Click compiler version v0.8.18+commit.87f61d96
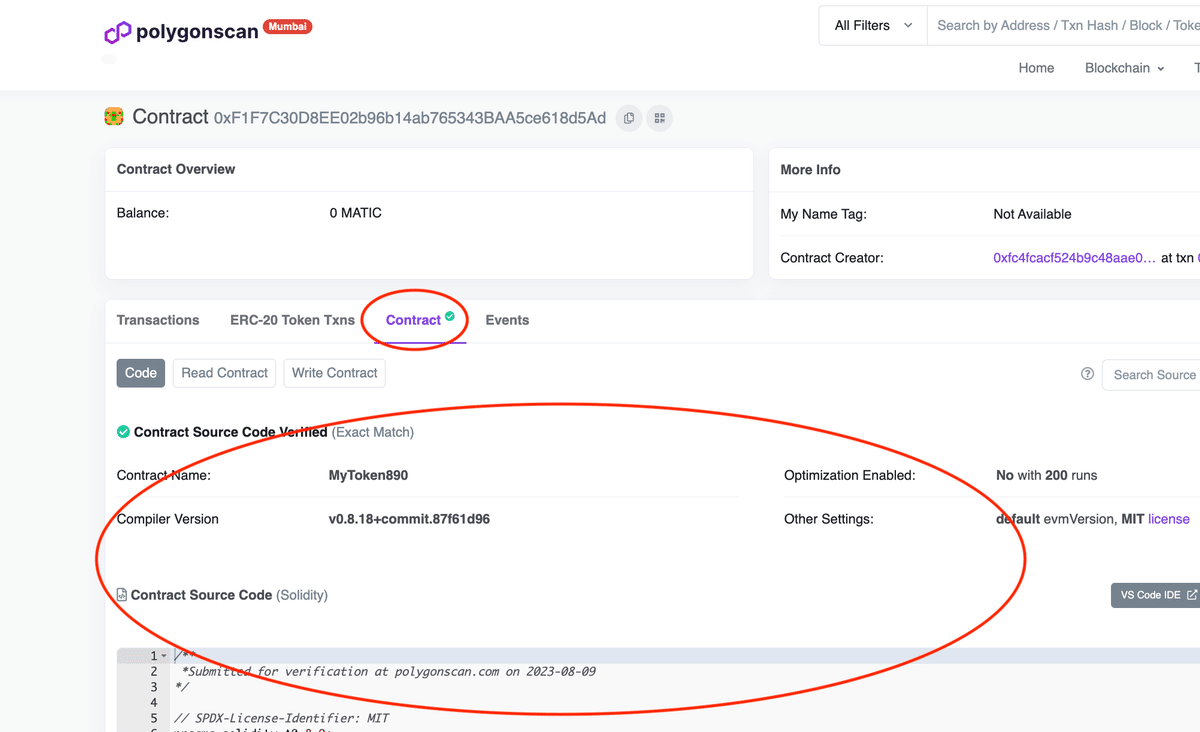The width and height of the screenshot is (1200, 732). tap(409, 519)
